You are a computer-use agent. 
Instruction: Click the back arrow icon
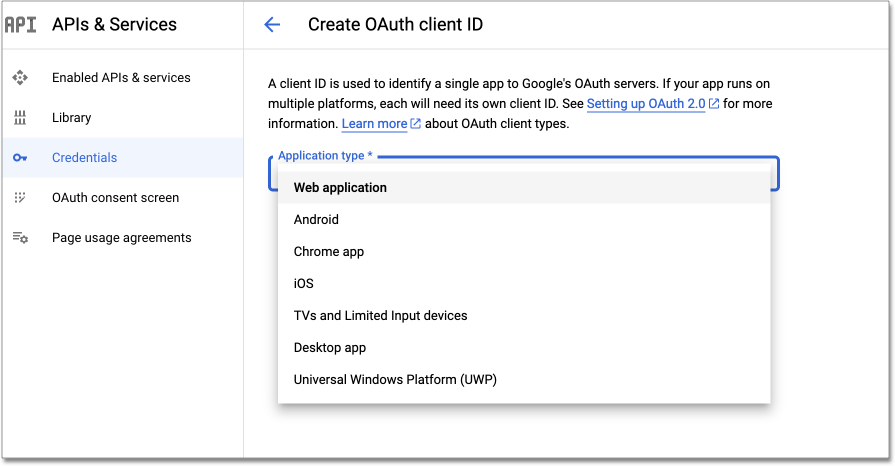tap(272, 25)
